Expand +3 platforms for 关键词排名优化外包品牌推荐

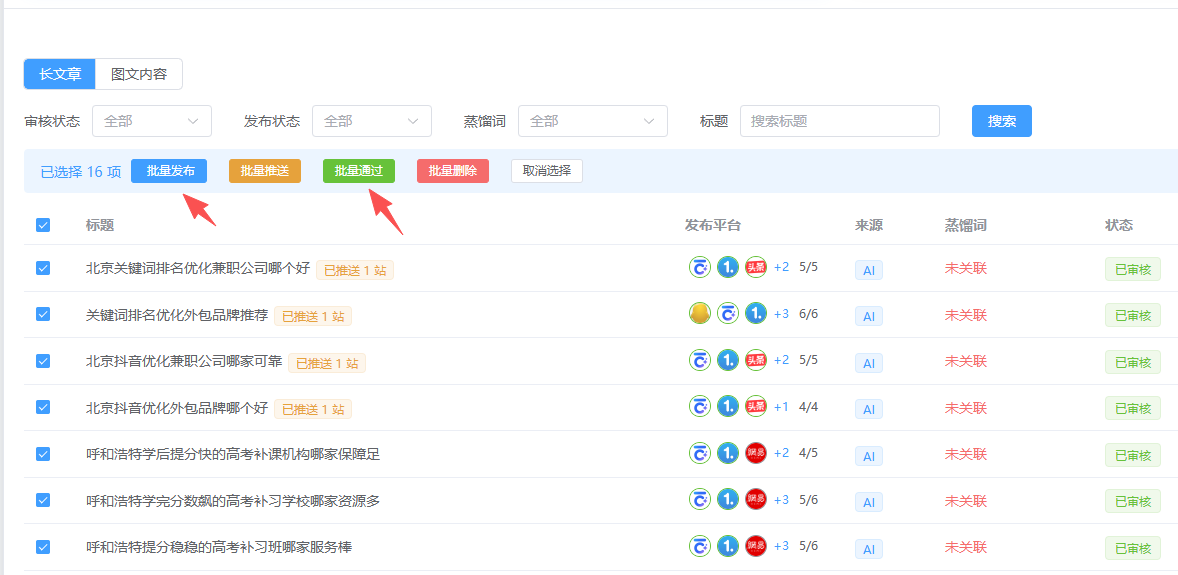[x=781, y=313]
